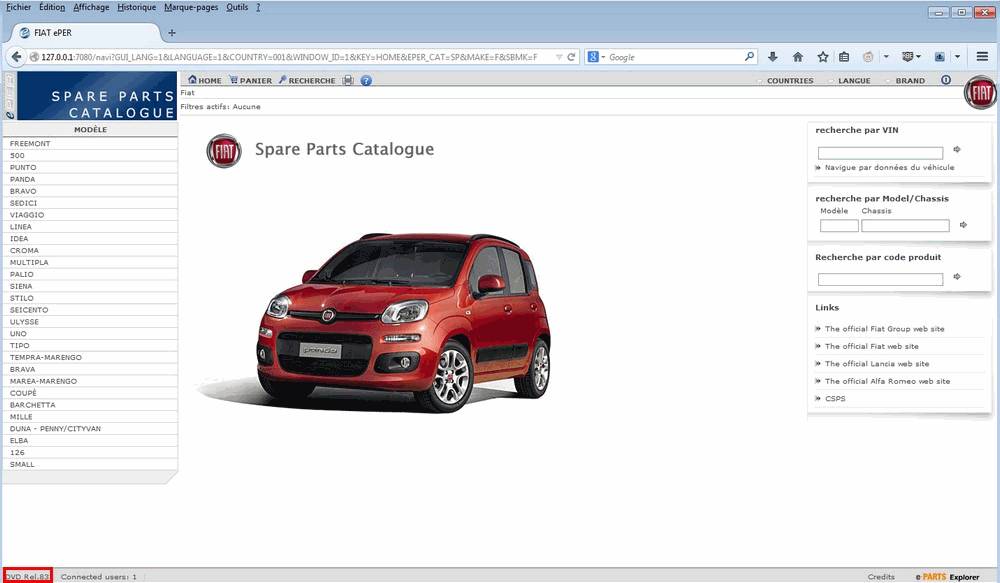
Task: Reload the page with the refresh icon
Action: 571,57
